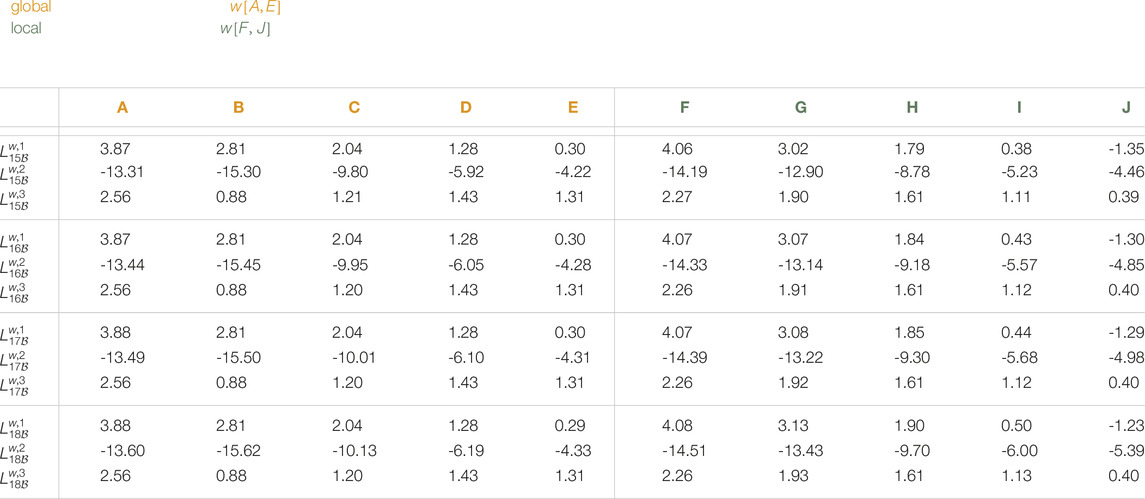Click the green 'local' legend label
1145x499 pixels.
coord(26,28)
